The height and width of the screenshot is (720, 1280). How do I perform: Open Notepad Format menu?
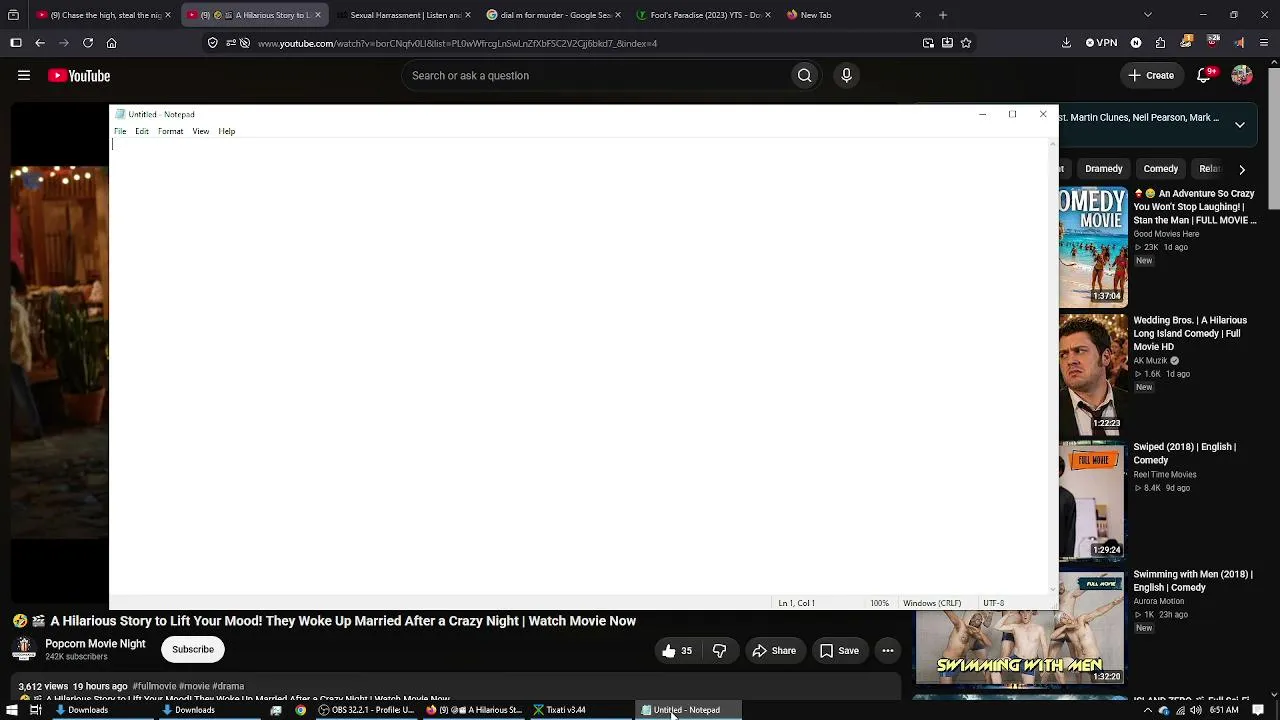point(170,131)
